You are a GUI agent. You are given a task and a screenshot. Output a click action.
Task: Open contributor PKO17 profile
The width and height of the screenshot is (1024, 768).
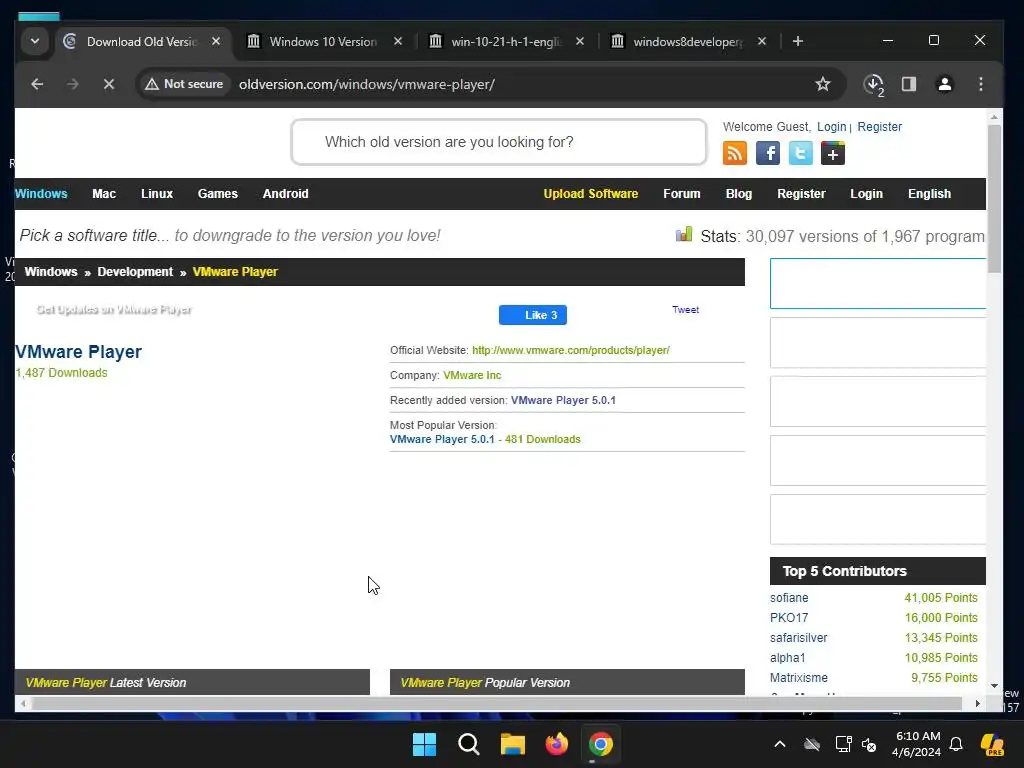[x=789, y=618]
